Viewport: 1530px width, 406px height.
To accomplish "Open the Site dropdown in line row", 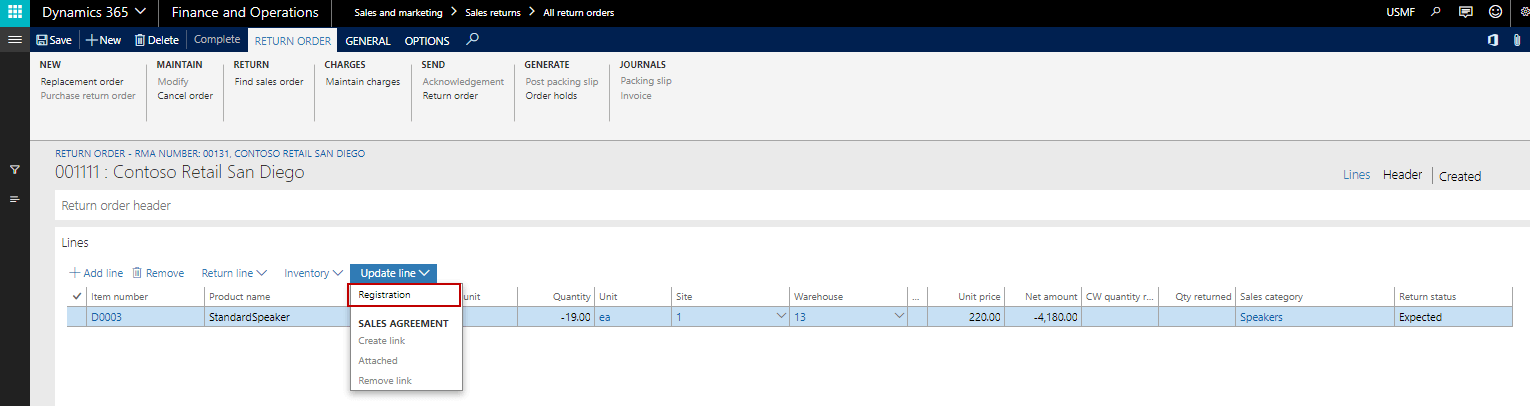I will (x=780, y=317).
